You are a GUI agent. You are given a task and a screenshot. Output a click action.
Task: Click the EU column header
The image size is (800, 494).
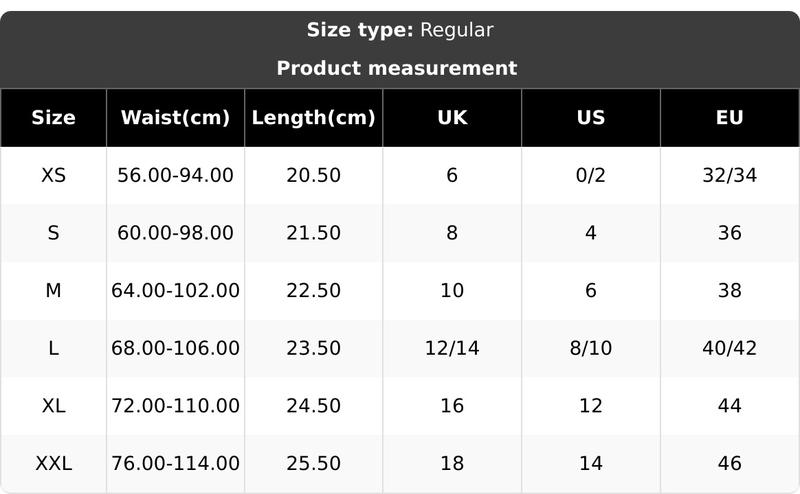click(729, 117)
